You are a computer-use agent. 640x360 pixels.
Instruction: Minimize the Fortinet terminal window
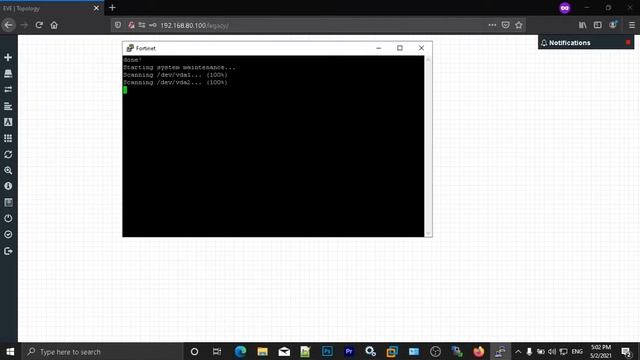click(x=378, y=48)
